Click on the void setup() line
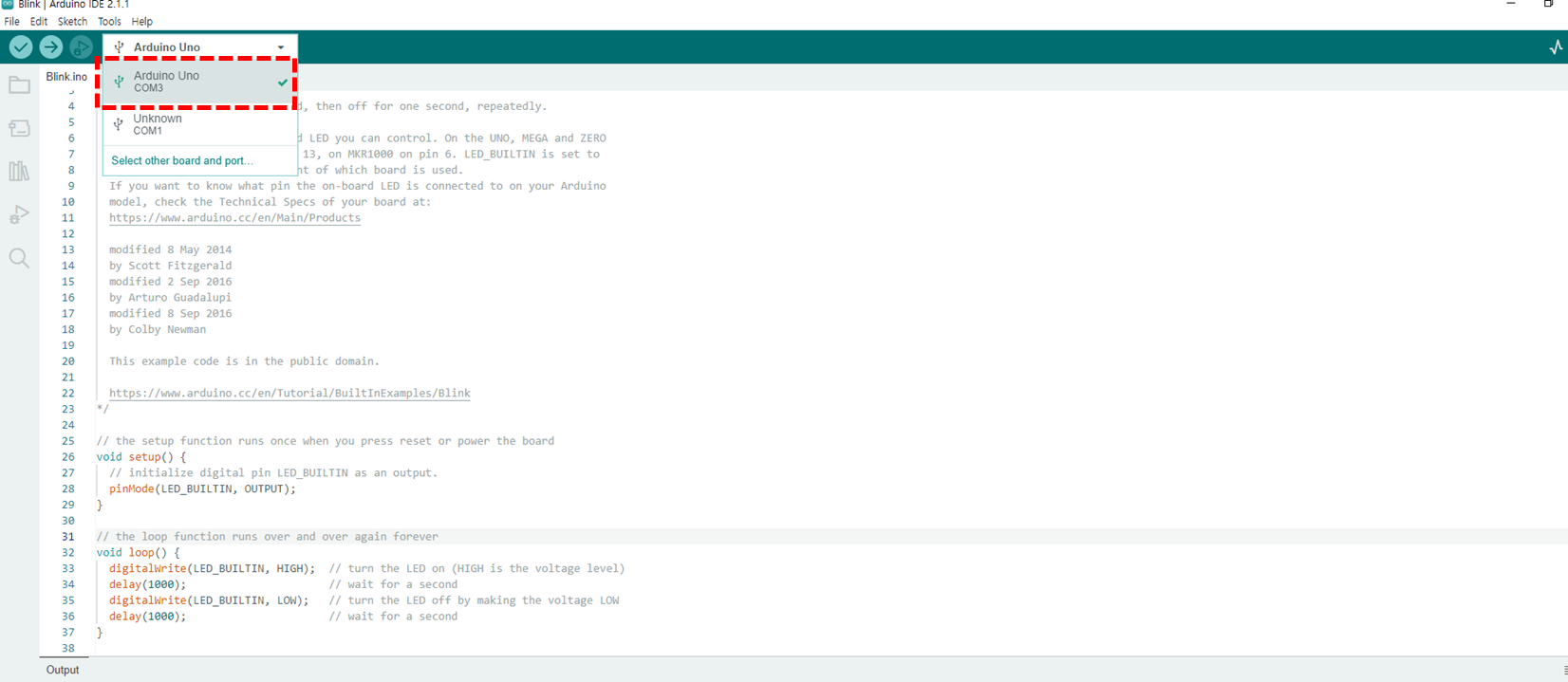Viewport: 1568px width, 682px height. (x=141, y=456)
